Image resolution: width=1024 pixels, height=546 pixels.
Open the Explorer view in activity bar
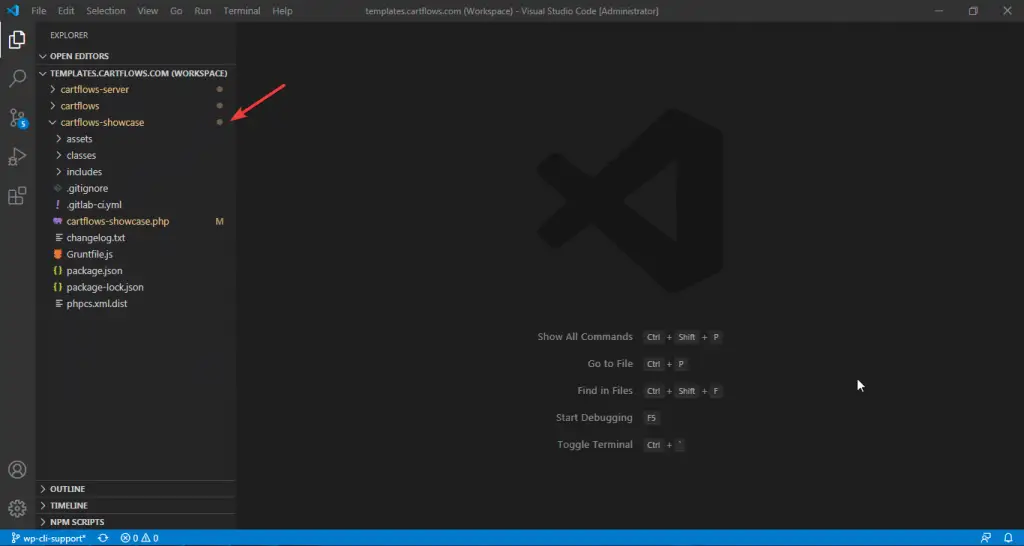point(17,40)
